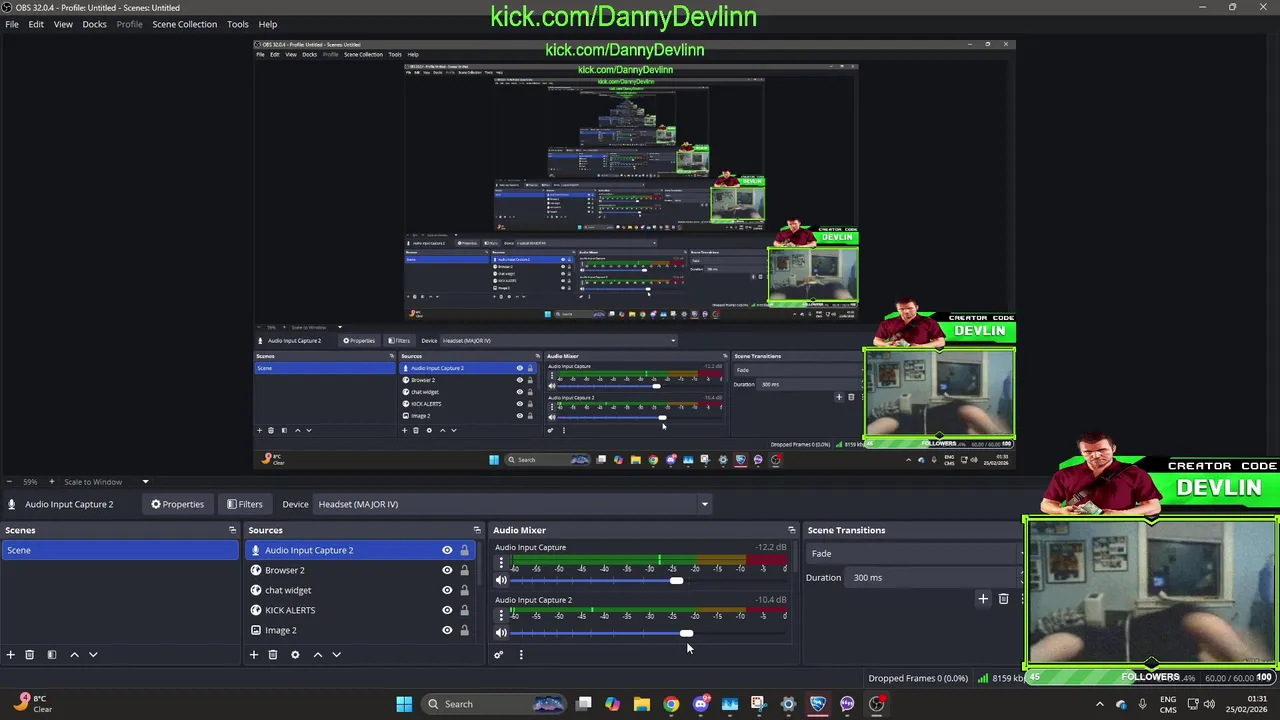Open source properties gear in the Sources toolbar

[x=295, y=655]
